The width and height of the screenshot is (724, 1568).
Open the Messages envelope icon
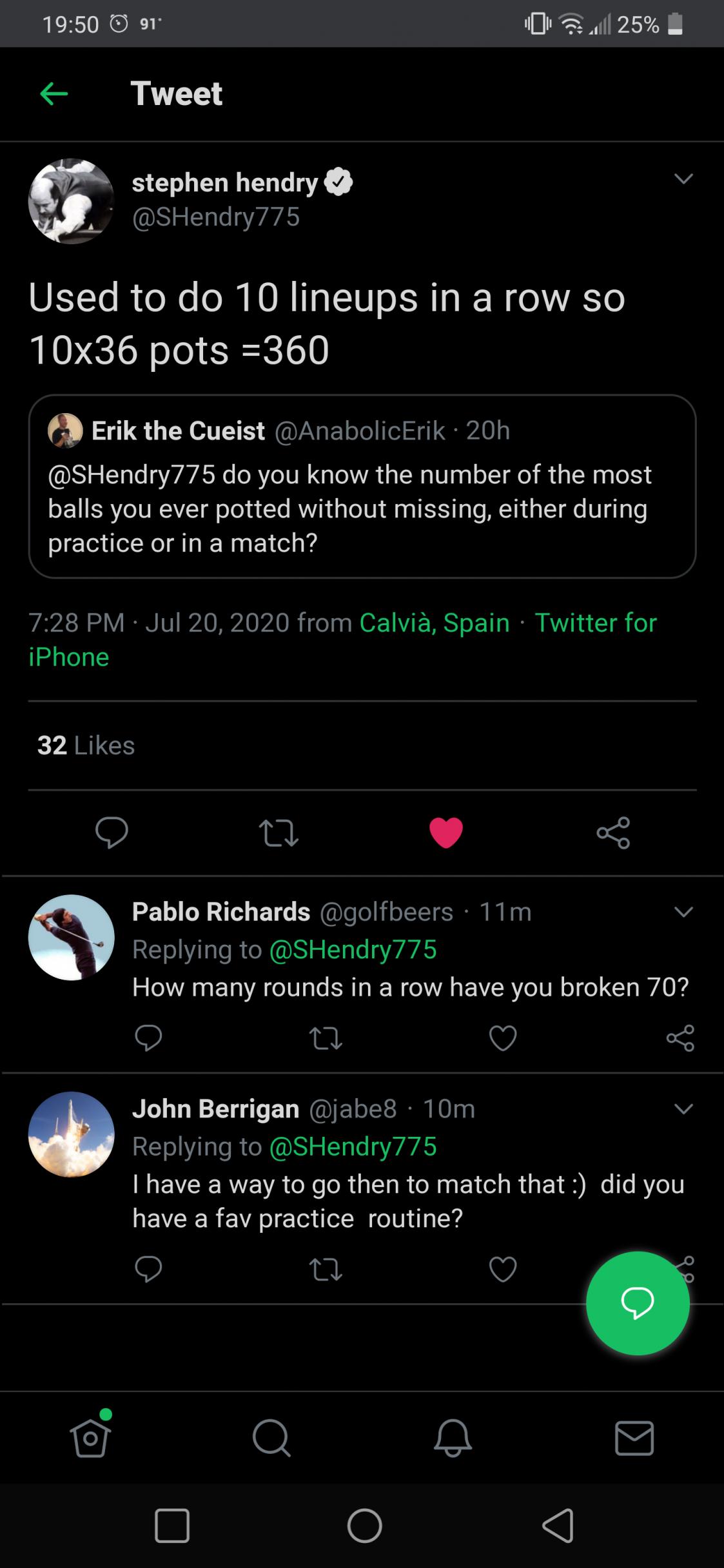pyautogui.click(x=634, y=1438)
